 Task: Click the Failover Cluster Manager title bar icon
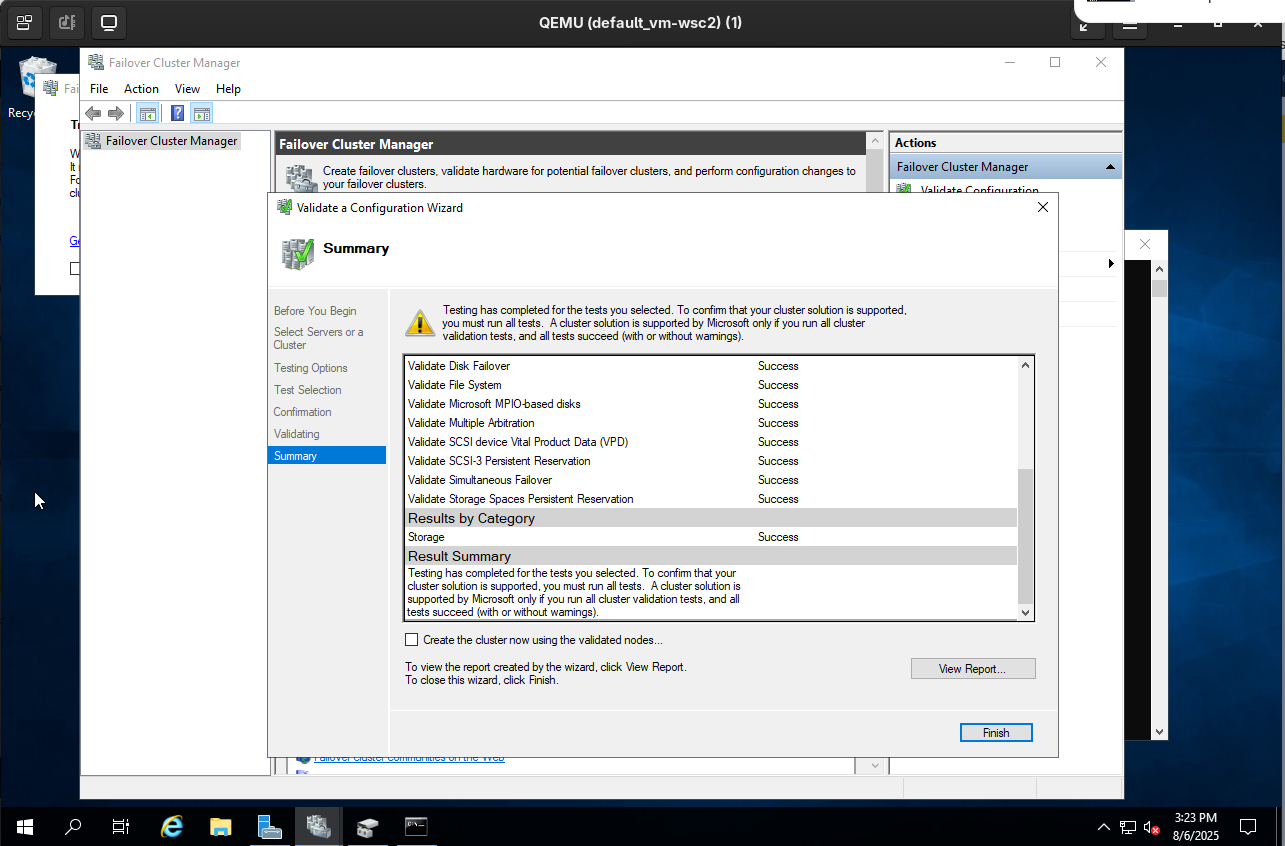coord(96,62)
